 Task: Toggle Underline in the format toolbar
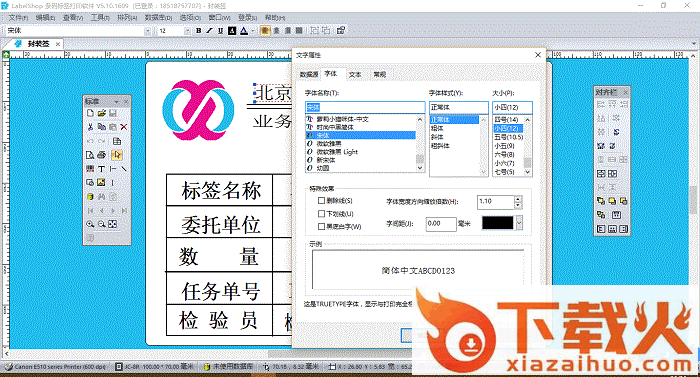coord(221,30)
